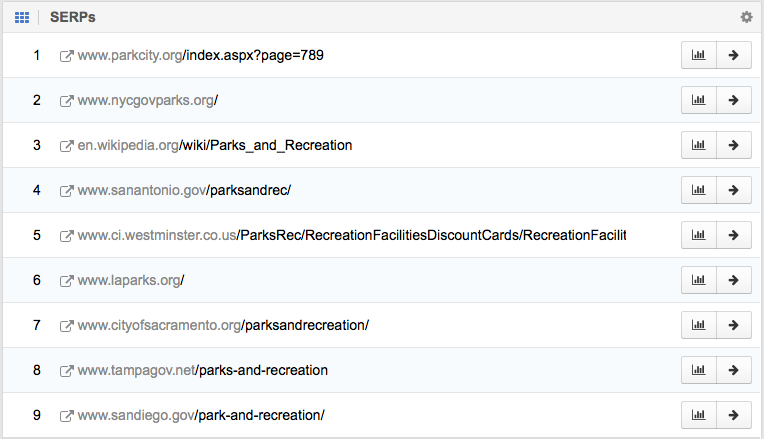Open bar chart for www.parkcity.org result
The image size is (764, 439).
pyautogui.click(x=698, y=55)
